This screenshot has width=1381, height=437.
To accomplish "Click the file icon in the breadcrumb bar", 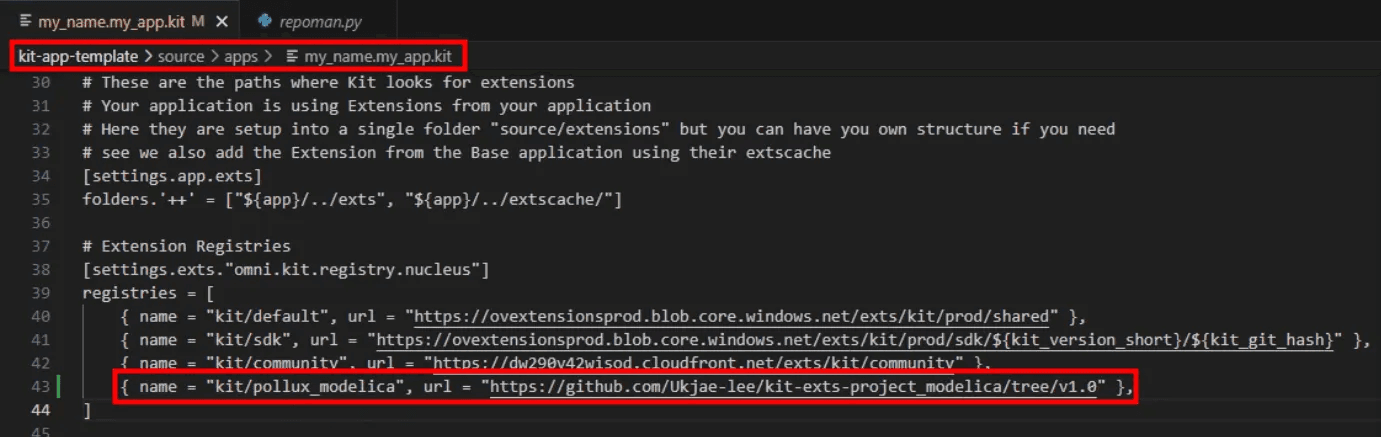I will (x=292, y=57).
